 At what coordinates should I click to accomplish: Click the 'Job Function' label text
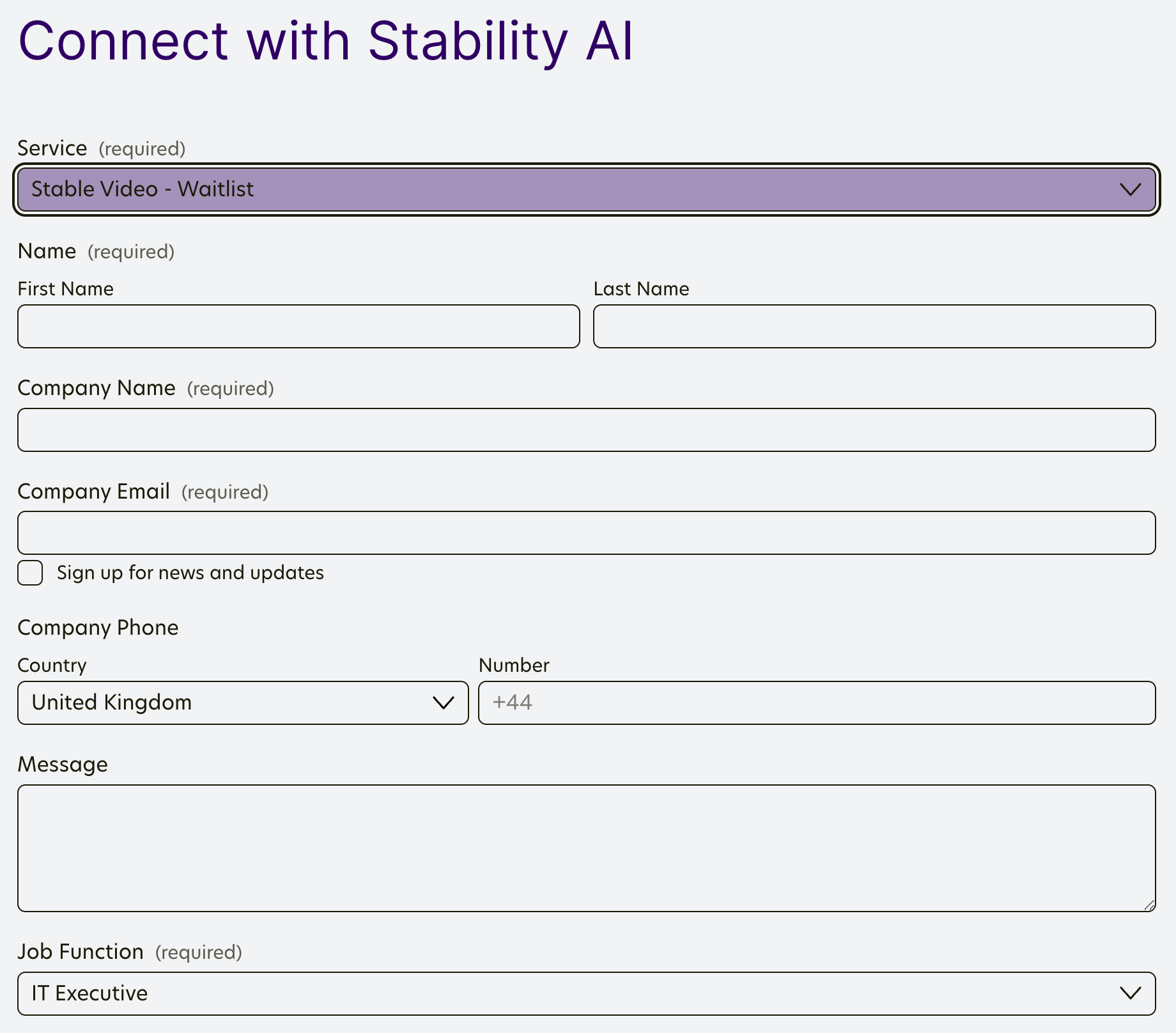click(80, 952)
